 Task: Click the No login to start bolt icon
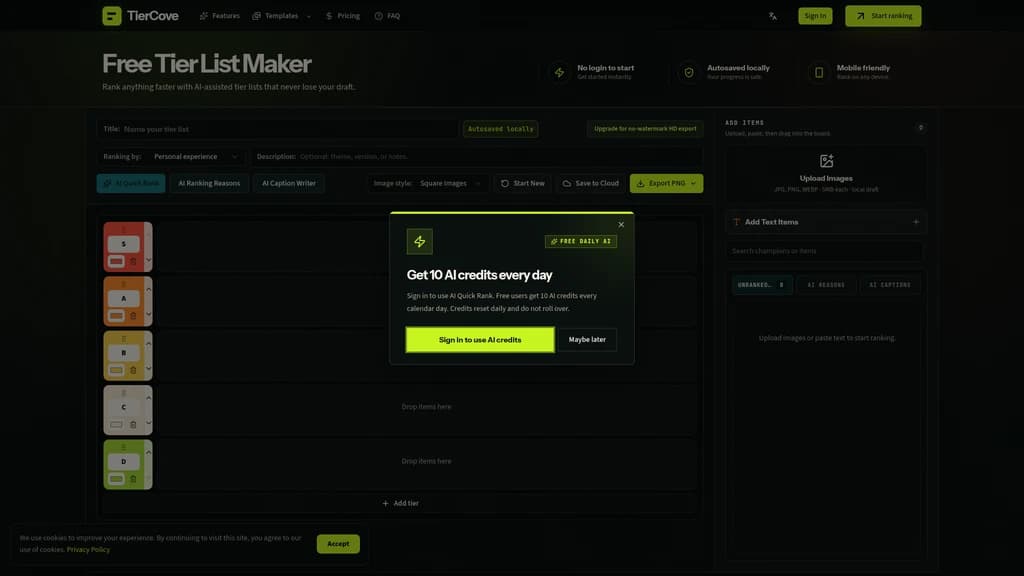coord(559,72)
